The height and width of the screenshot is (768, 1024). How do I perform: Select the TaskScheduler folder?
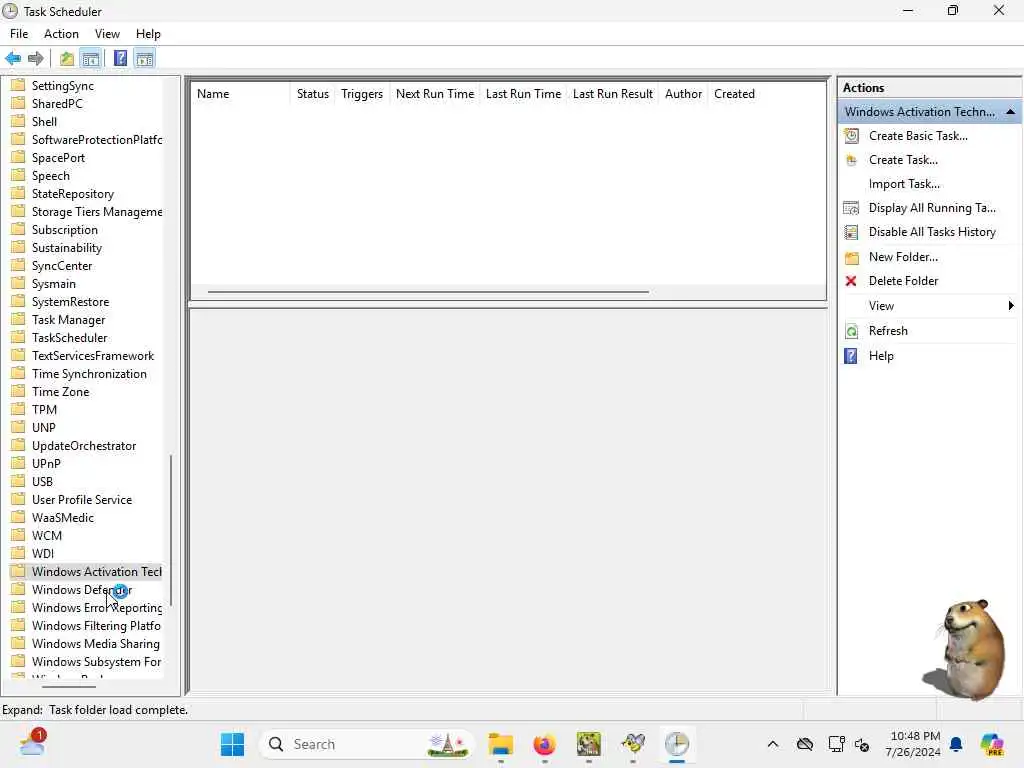pos(69,338)
